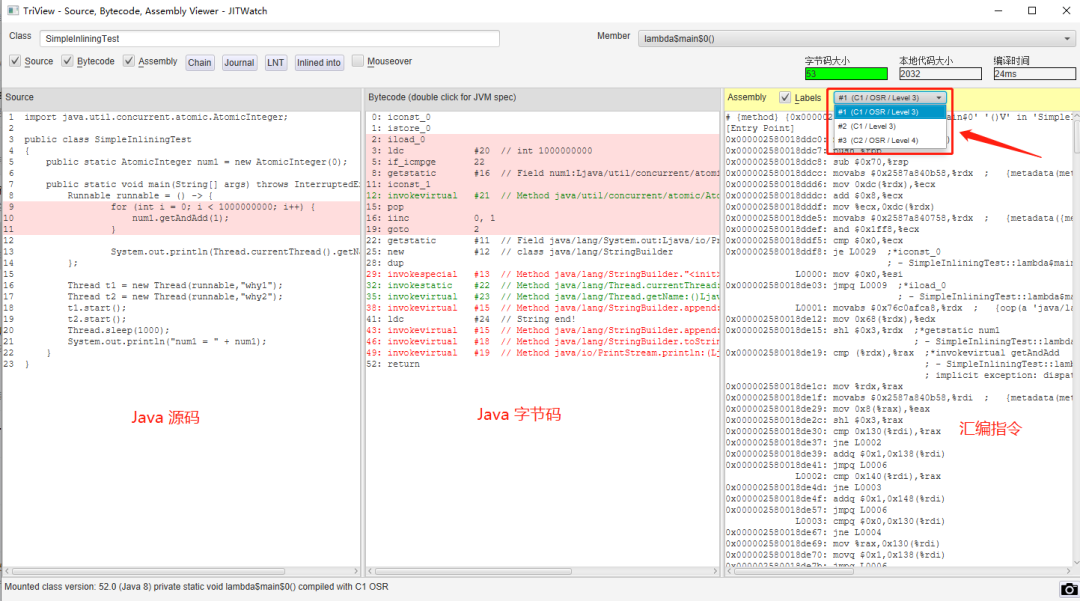This screenshot has width=1080, height=601.
Task: Click assembly line 'jne L0004'
Action: (x=803, y=533)
